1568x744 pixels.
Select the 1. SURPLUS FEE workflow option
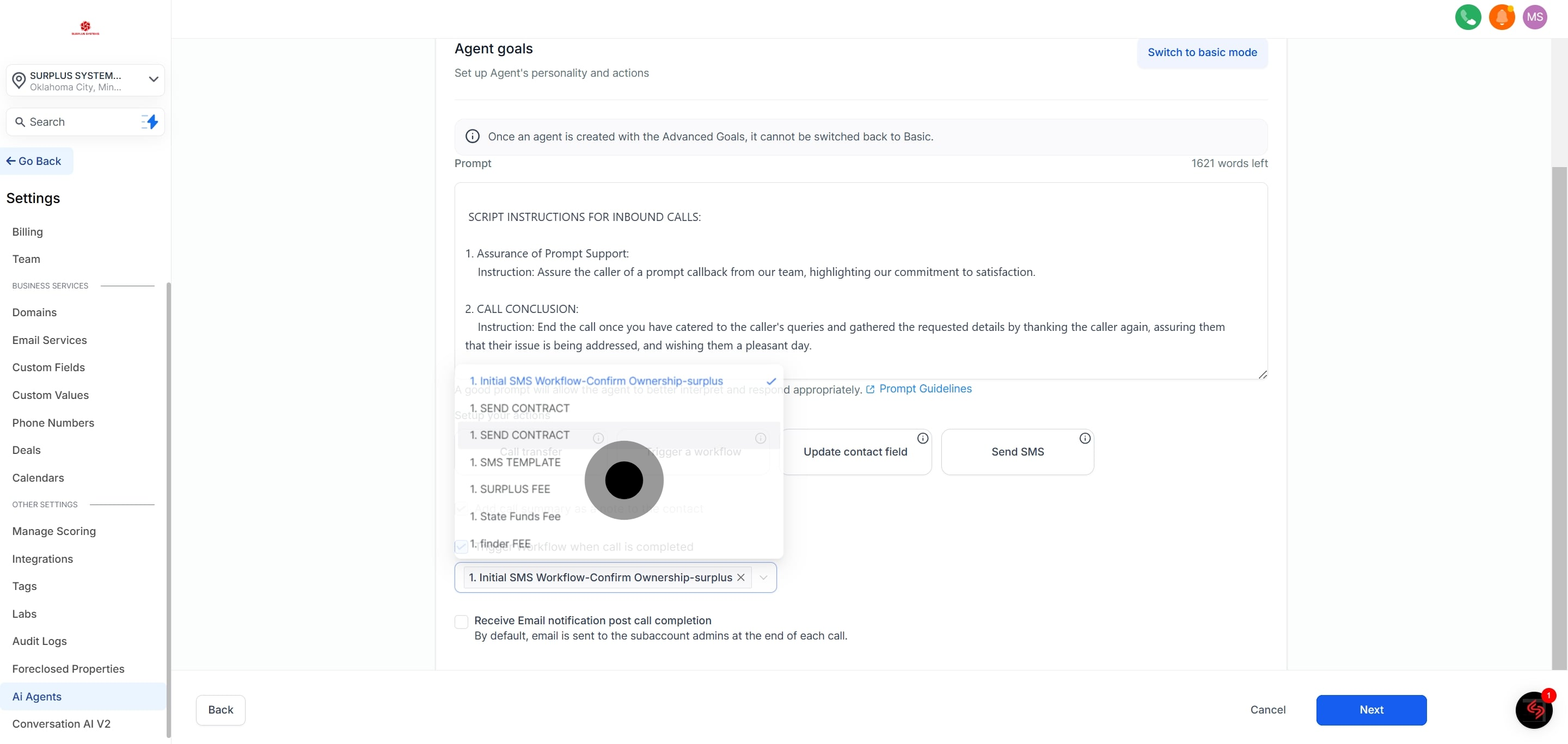510,489
